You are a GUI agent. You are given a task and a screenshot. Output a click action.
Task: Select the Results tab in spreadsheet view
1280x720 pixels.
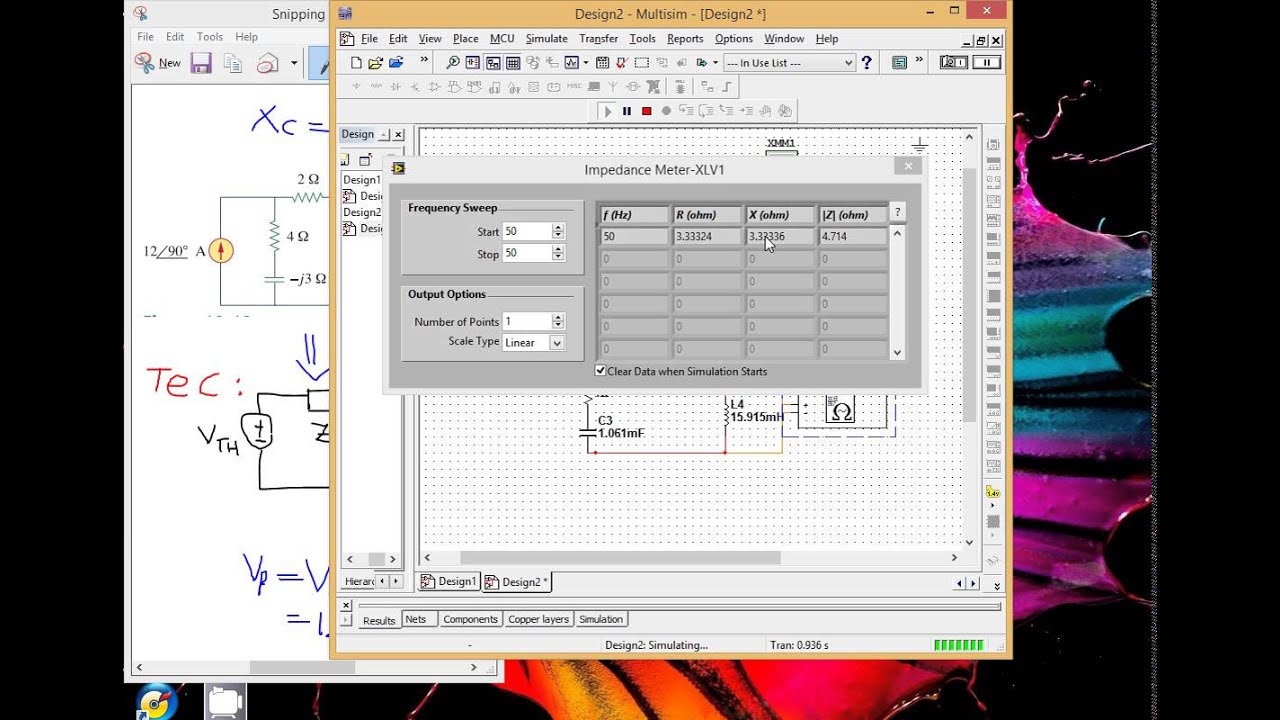point(378,620)
